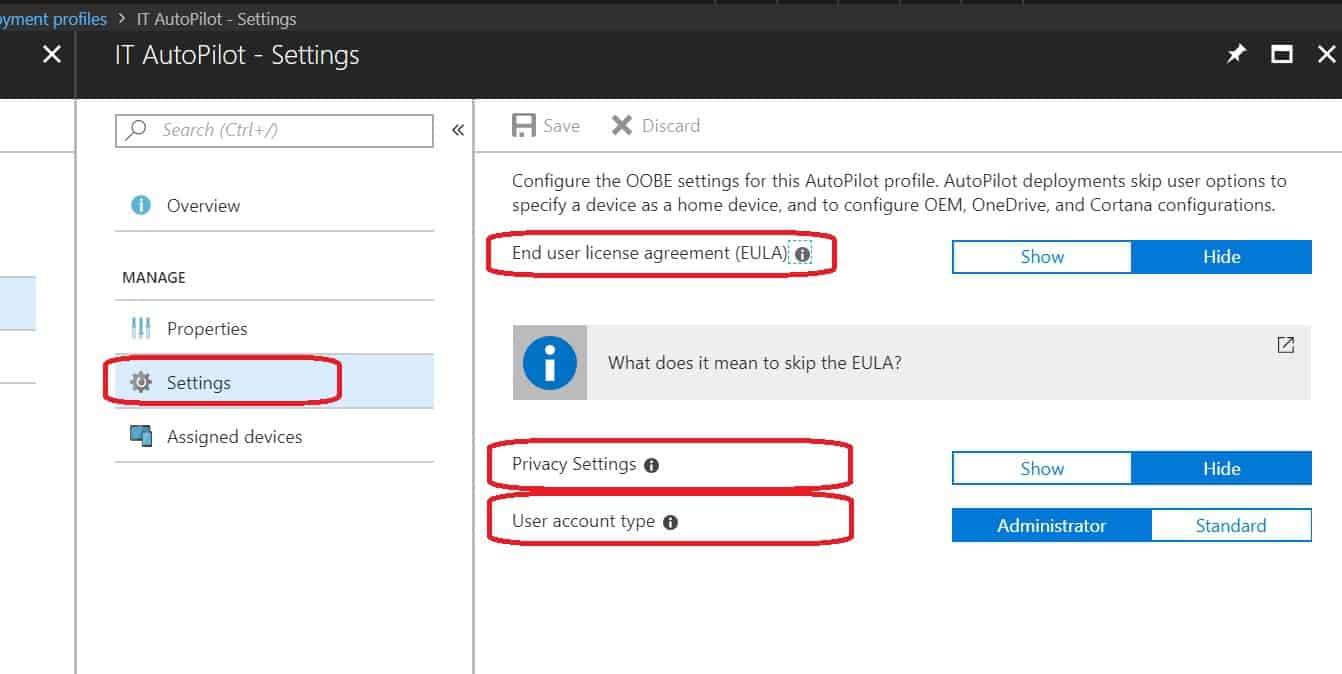Click the Discard button label
This screenshot has width=1342, height=674.
tap(670, 126)
